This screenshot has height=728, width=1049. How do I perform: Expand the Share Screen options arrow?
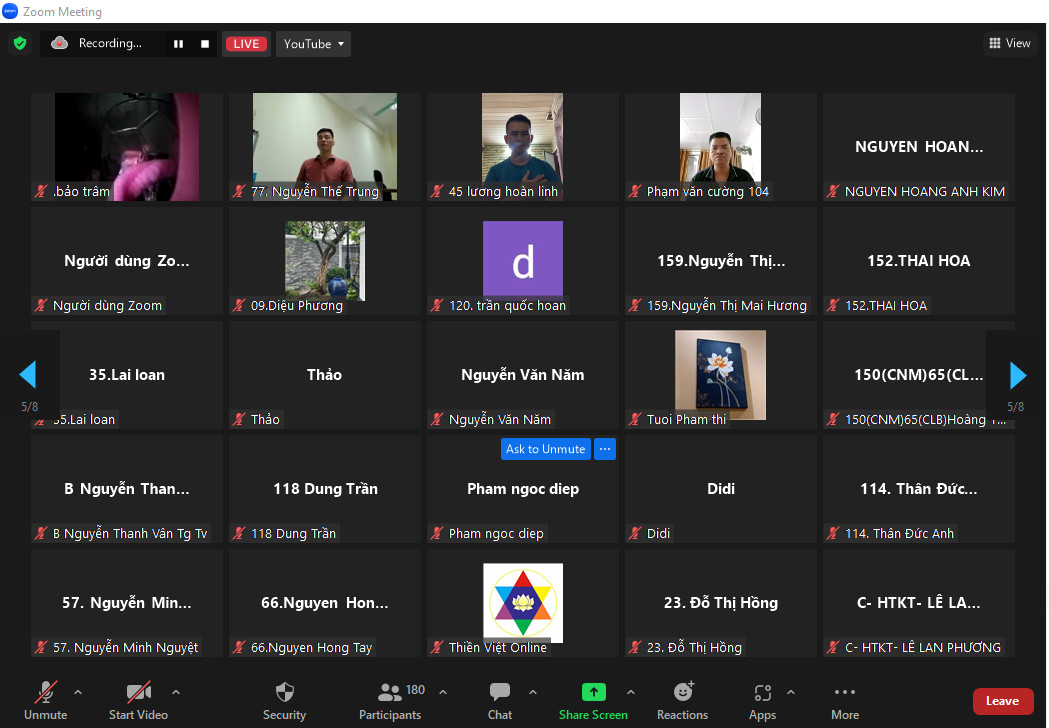631,693
